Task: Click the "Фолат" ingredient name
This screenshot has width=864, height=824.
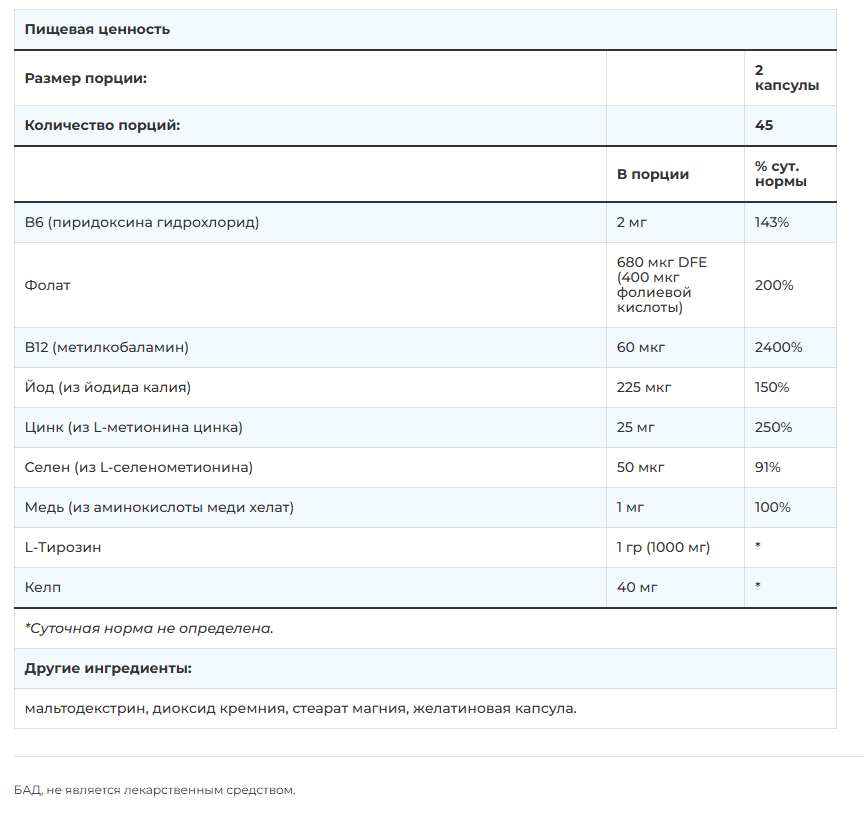Action: pos(47,285)
